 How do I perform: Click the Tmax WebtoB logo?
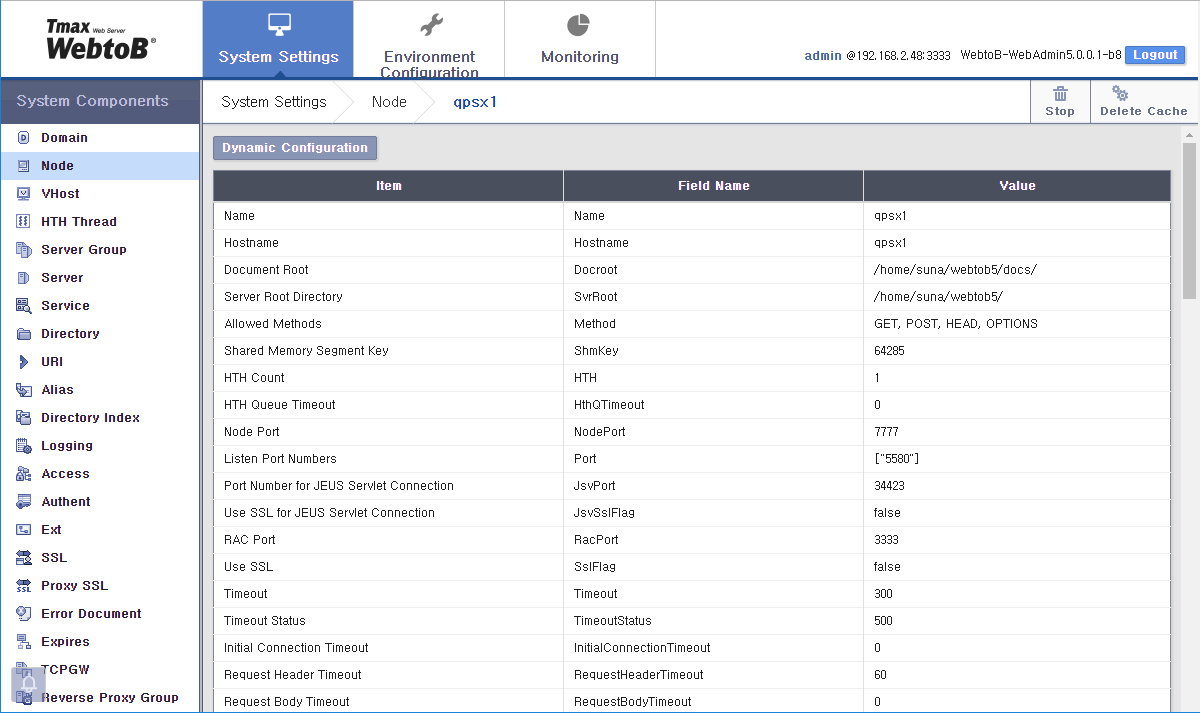point(100,40)
